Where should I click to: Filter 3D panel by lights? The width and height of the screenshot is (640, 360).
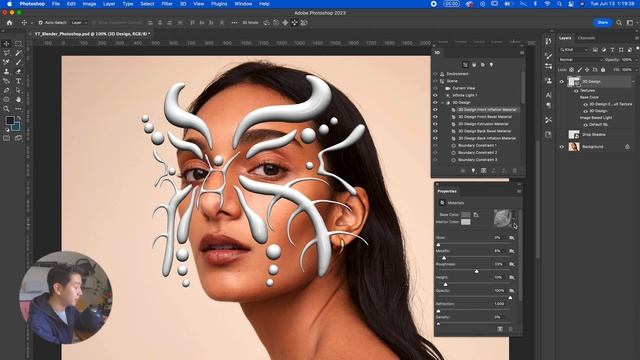(x=491, y=64)
